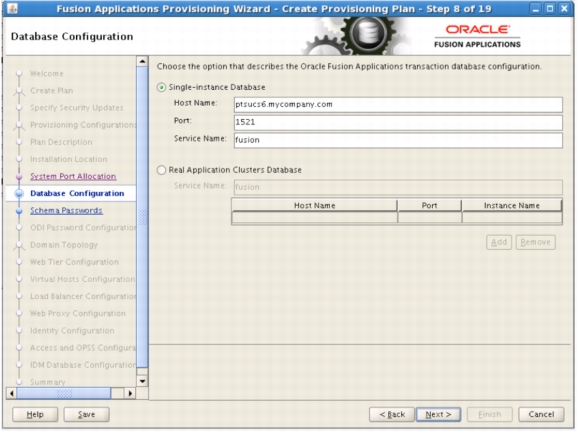
Task: Go back with the Back button
Action: [x=392, y=415]
